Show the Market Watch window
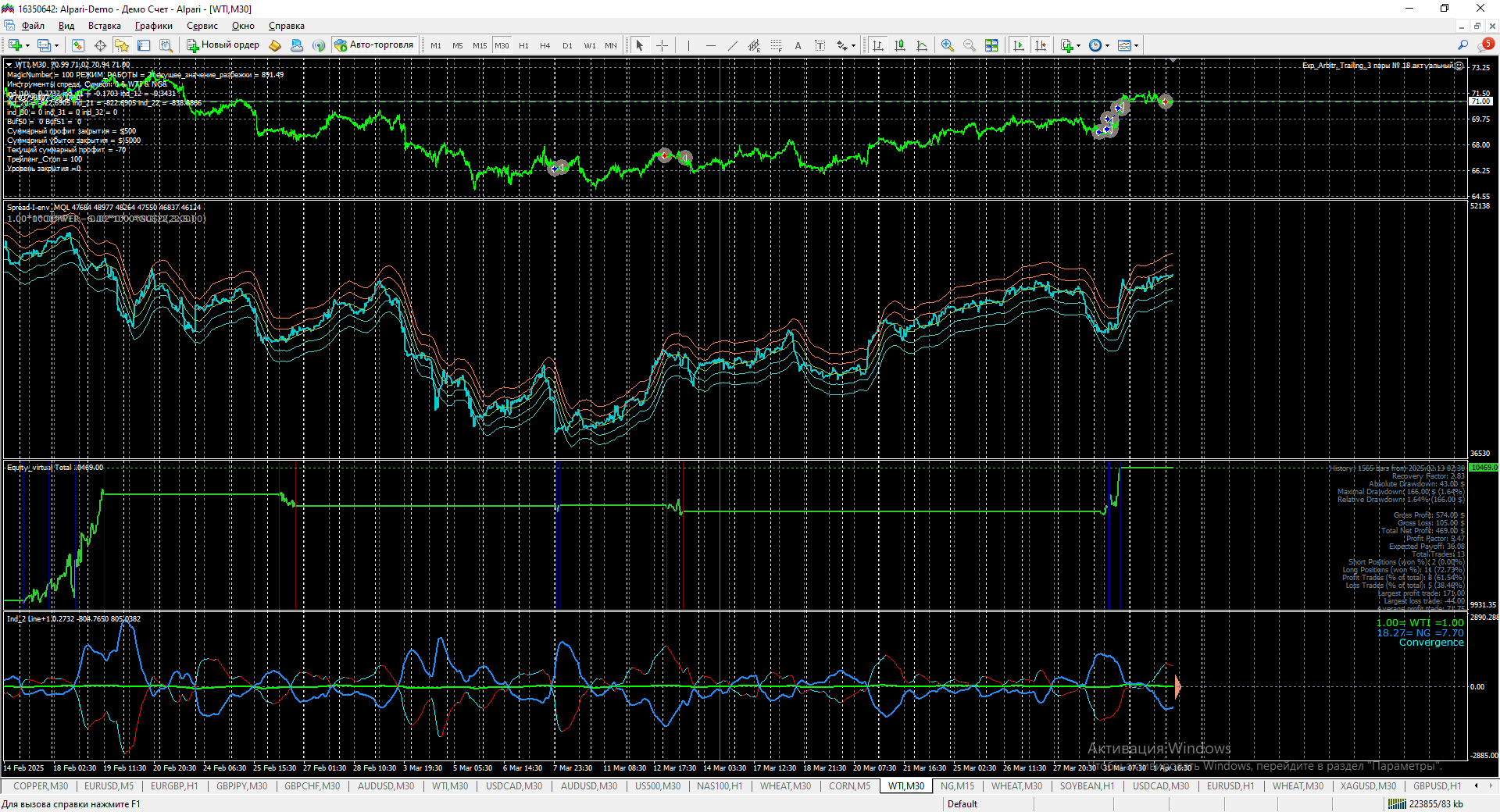1500x812 pixels. click(x=78, y=45)
